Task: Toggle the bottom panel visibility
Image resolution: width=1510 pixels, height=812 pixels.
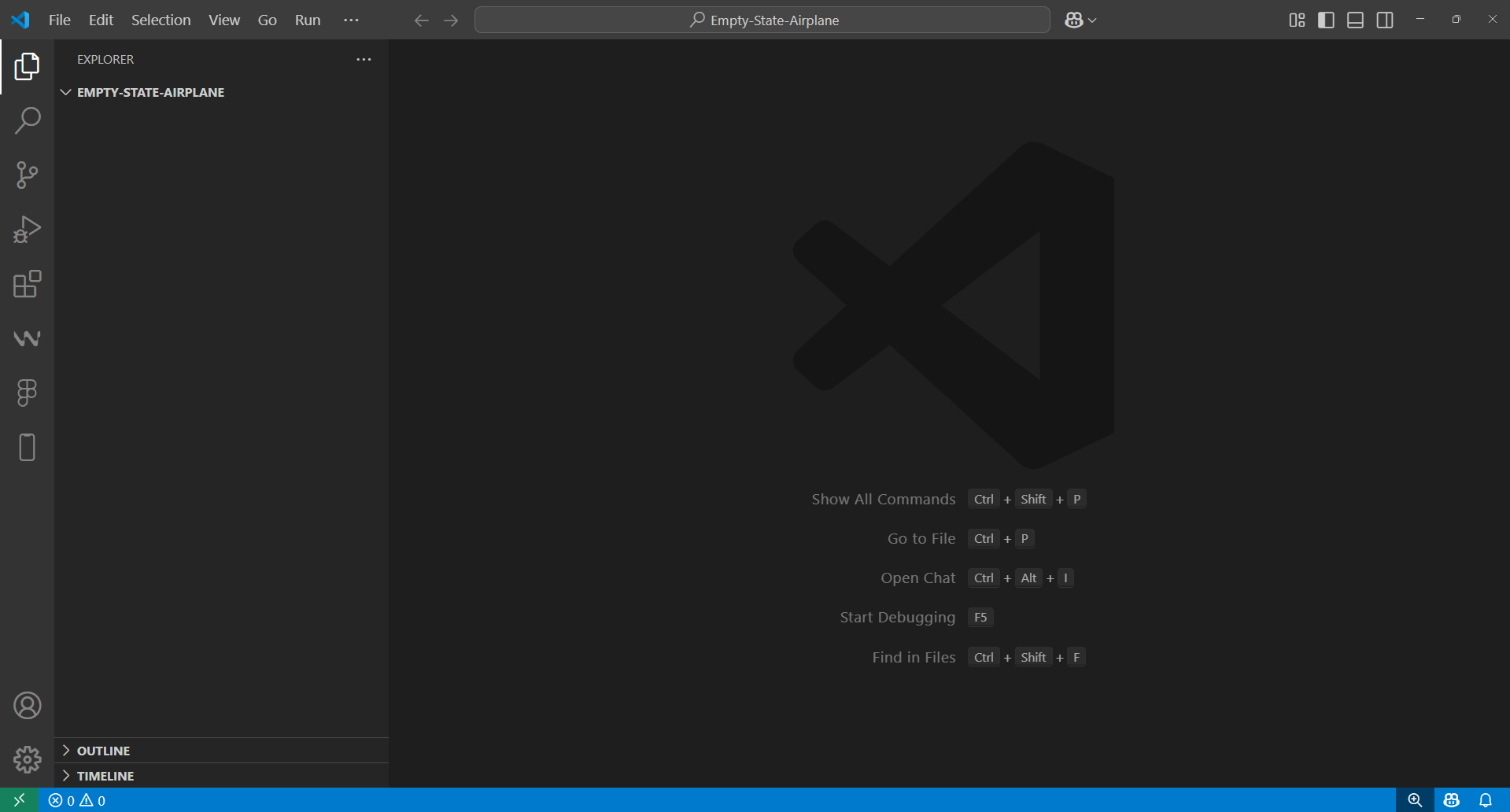Action: tap(1355, 20)
